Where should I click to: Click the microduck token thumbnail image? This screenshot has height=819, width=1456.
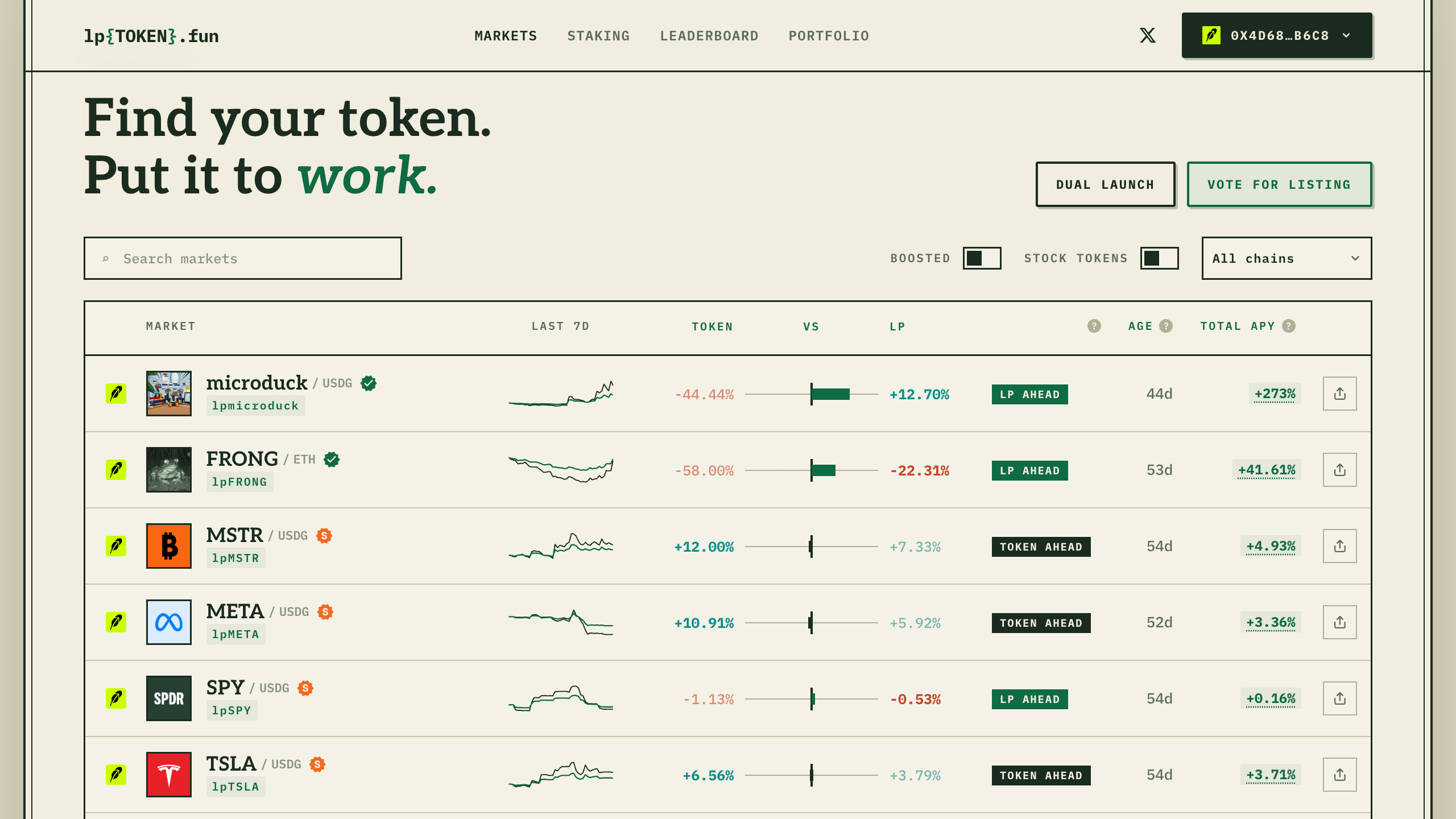[x=169, y=394]
